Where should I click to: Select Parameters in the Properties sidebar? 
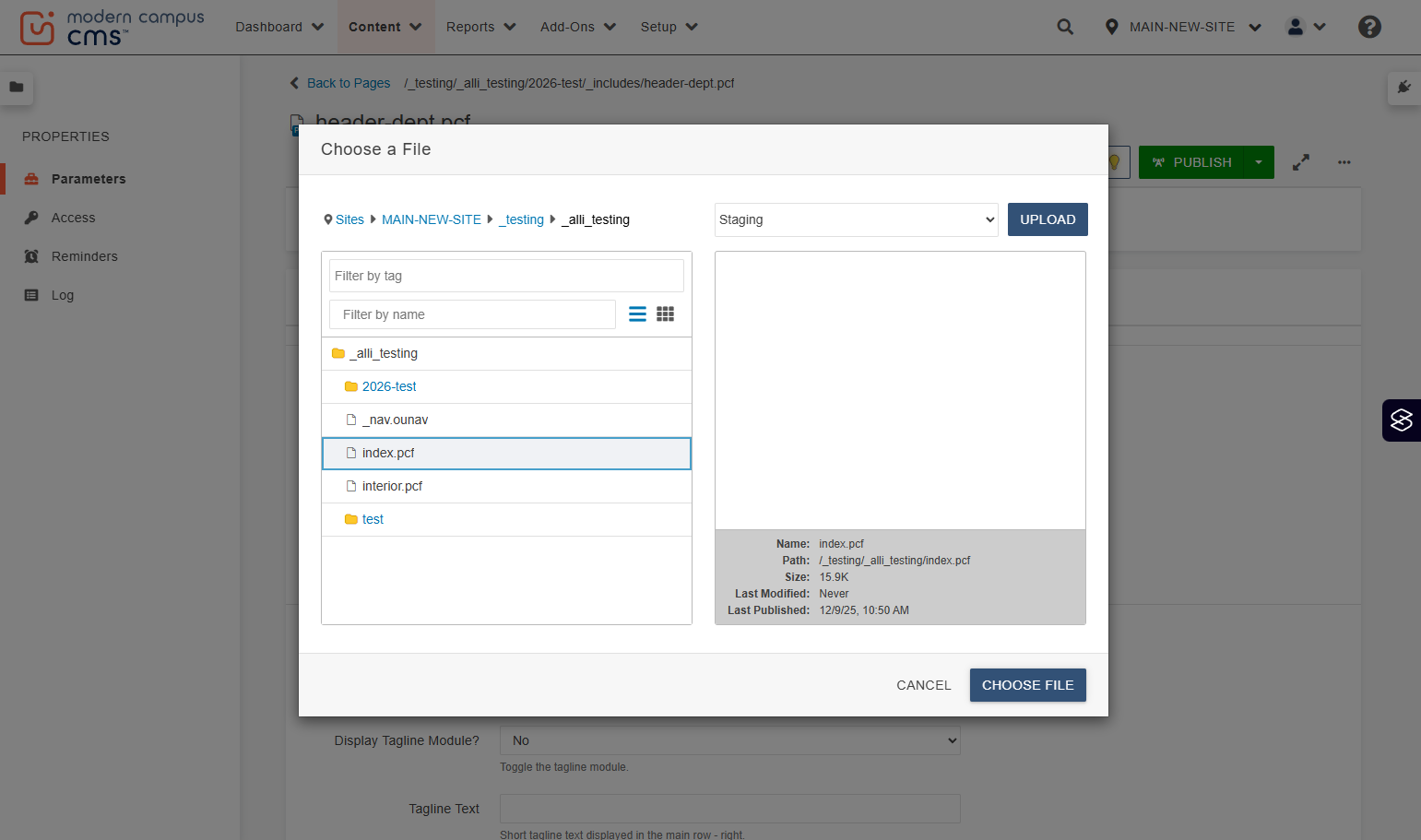tap(89, 179)
